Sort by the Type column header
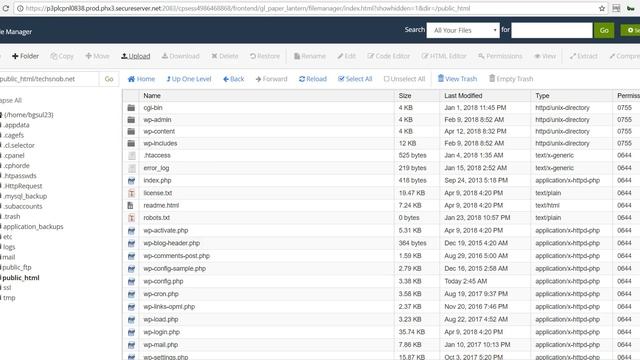This screenshot has height=360, width=640. 542,96
